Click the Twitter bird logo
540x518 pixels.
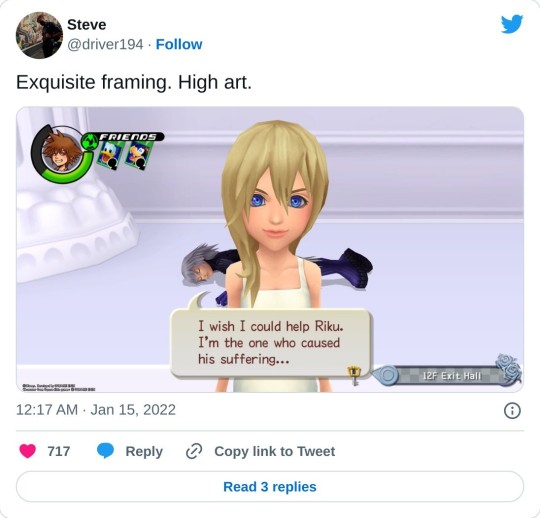pos(512,24)
